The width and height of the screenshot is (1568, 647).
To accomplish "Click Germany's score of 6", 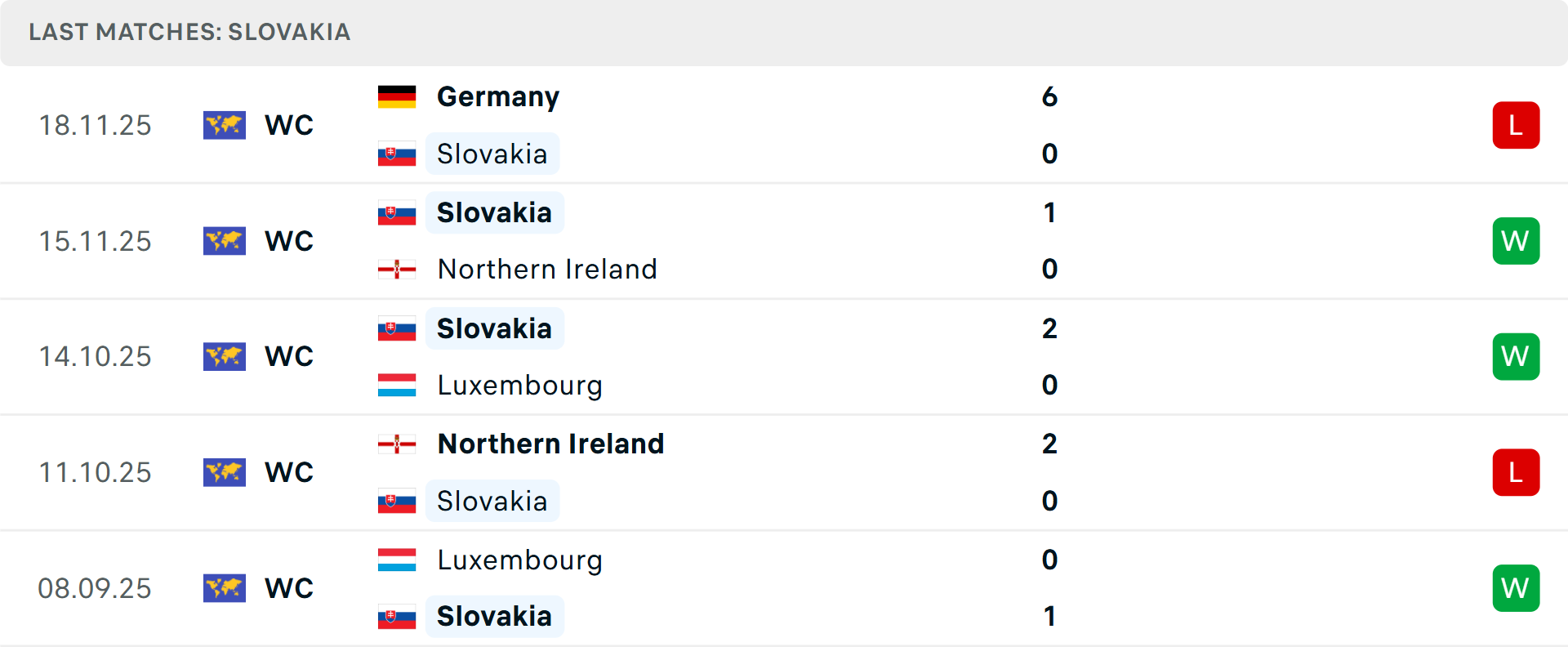I will pyautogui.click(x=1049, y=96).
